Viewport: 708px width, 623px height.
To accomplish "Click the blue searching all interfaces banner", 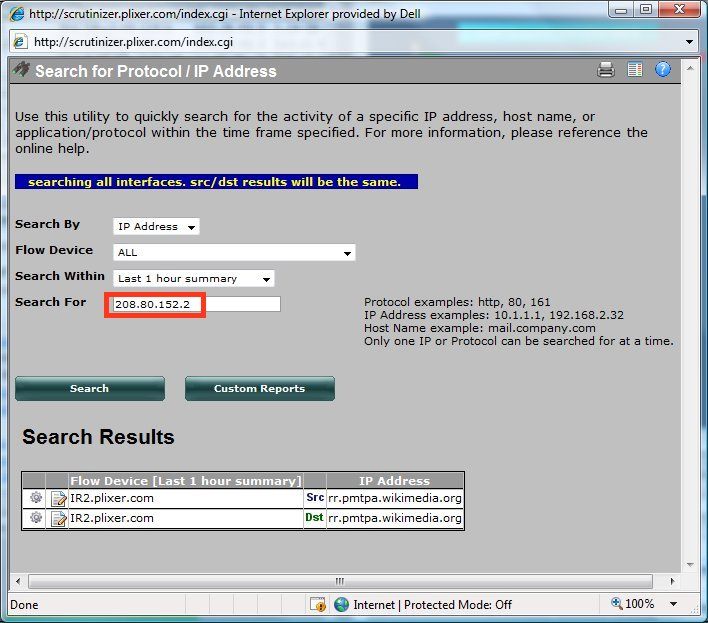I will pyautogui.click(x=216, y=182).
